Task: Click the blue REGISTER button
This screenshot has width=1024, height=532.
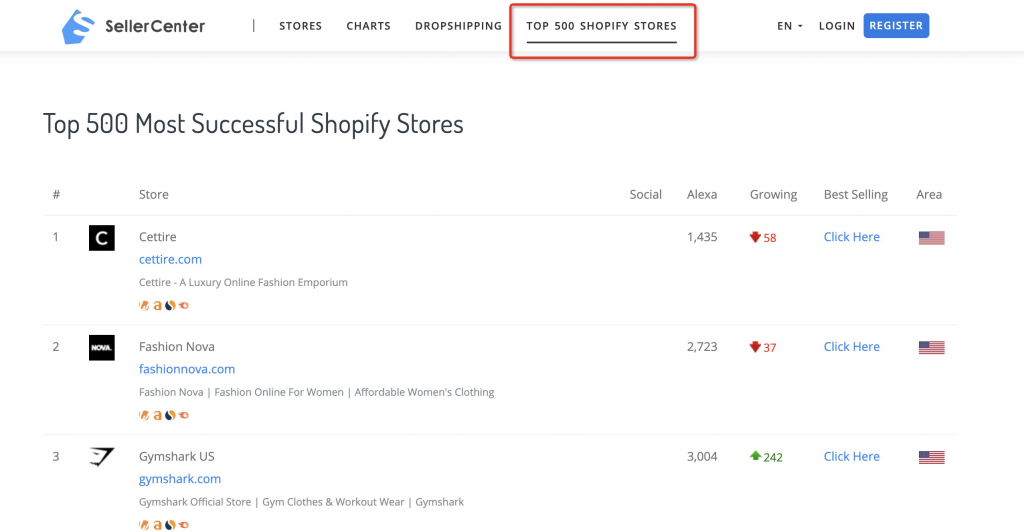Action: pyautogui.click(x=896, y=25)
